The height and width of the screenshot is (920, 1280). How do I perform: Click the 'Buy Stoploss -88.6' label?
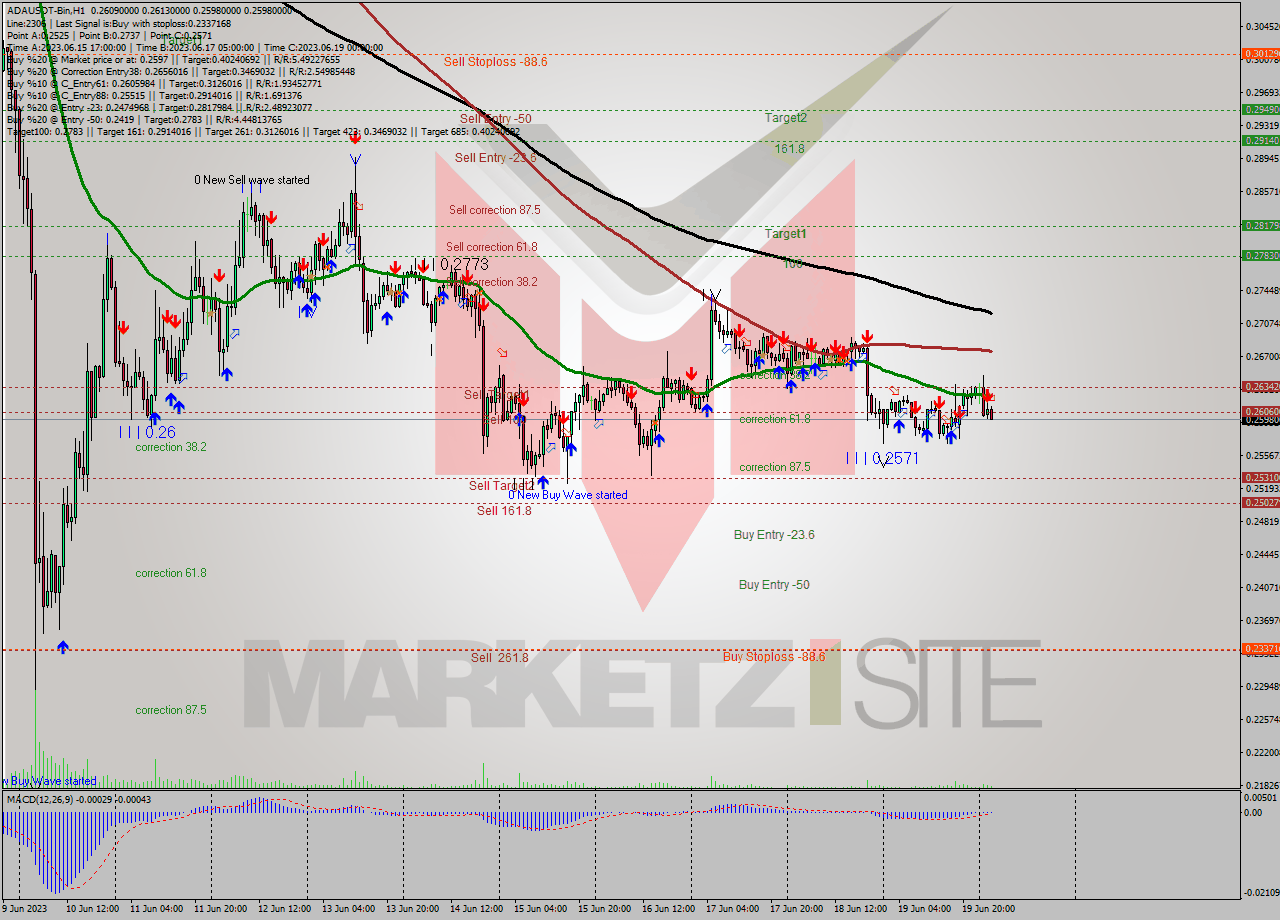pyautogui.click(x=774, y=657)
